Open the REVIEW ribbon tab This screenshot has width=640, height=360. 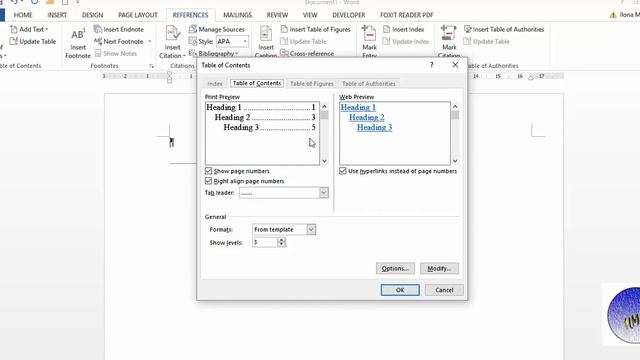pos(278,15)
